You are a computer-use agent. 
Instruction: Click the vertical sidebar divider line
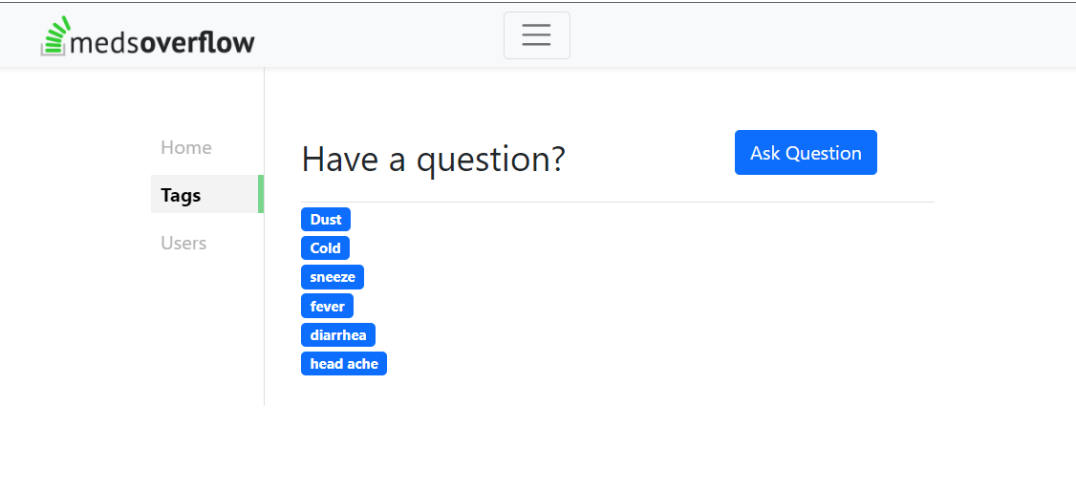click(264, 237)
